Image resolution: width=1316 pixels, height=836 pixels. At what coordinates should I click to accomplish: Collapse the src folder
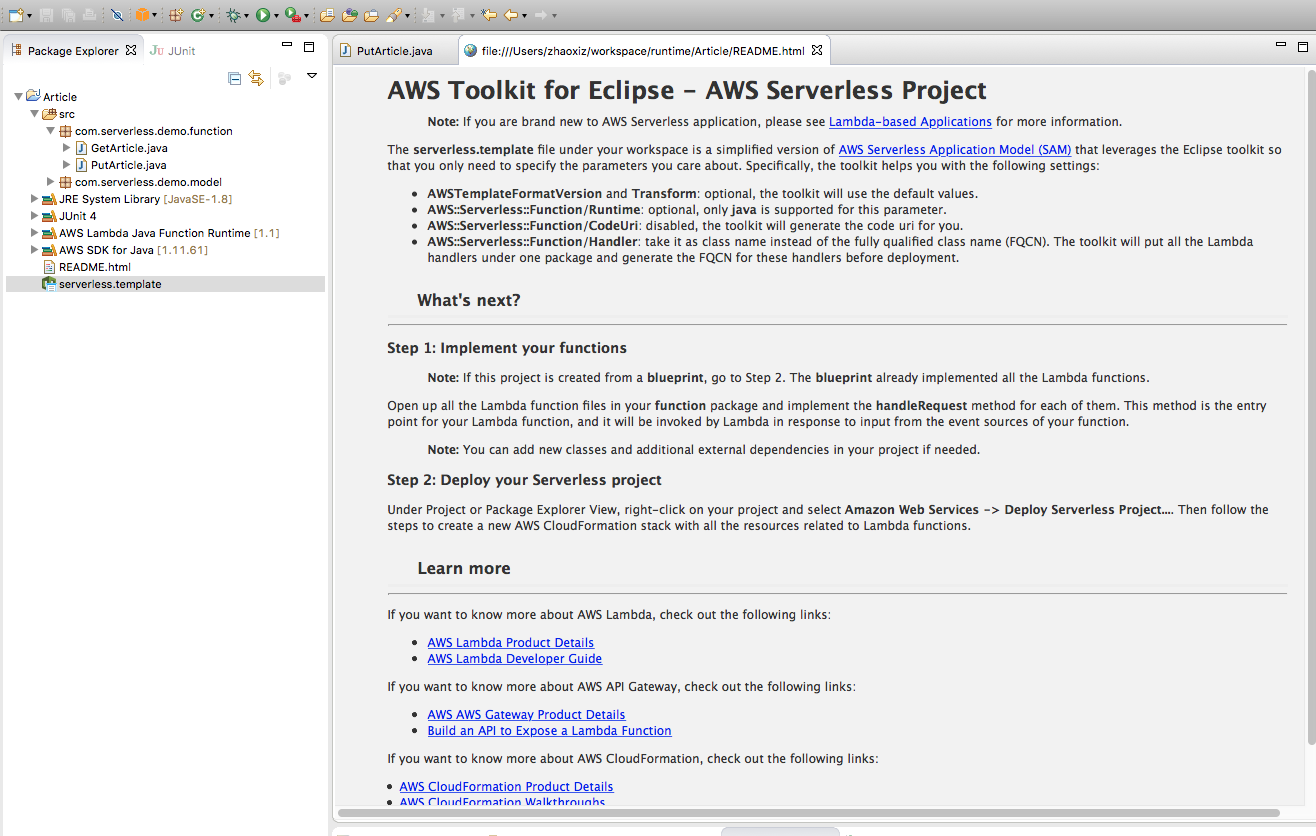pos(34,114)
